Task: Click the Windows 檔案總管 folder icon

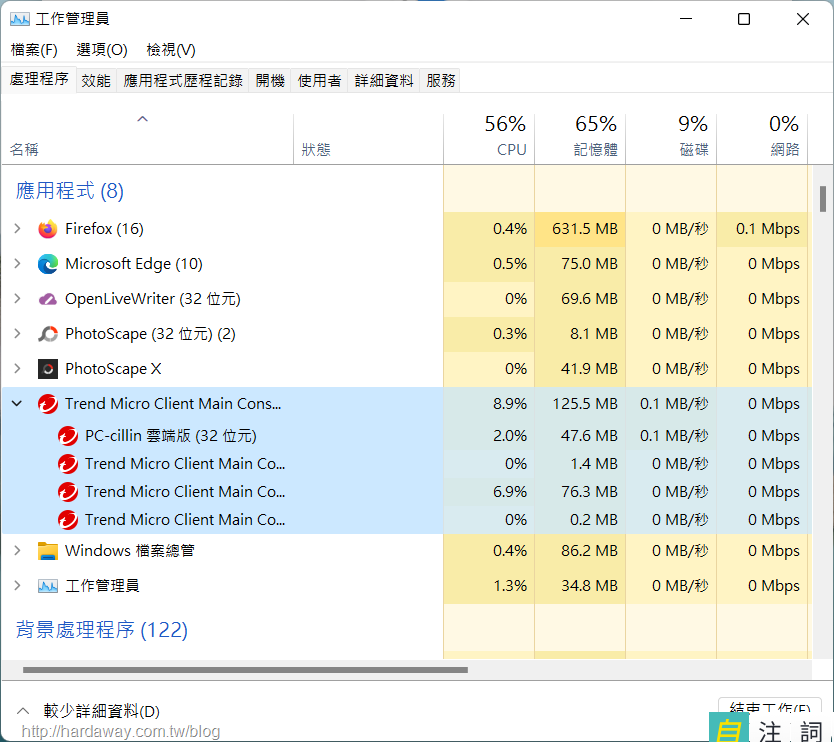Action: pyautogui.click(x=47, y=551)
